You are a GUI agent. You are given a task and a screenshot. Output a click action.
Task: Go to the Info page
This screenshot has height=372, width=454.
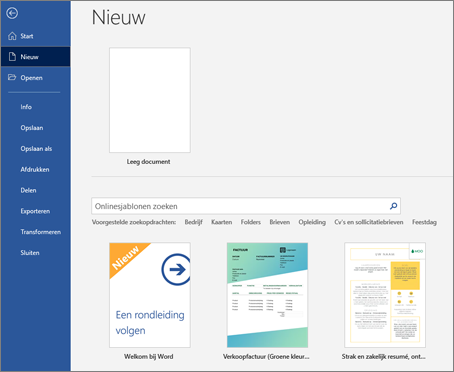(35, 107)
